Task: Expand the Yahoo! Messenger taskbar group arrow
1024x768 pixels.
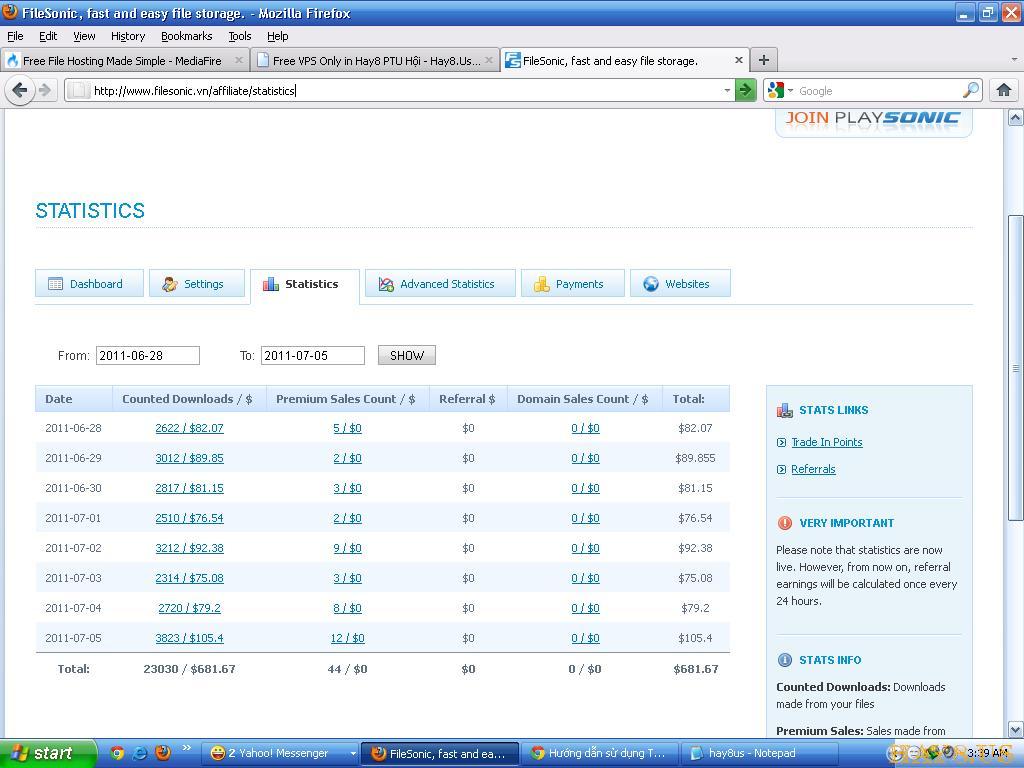Action: (353, 753)
